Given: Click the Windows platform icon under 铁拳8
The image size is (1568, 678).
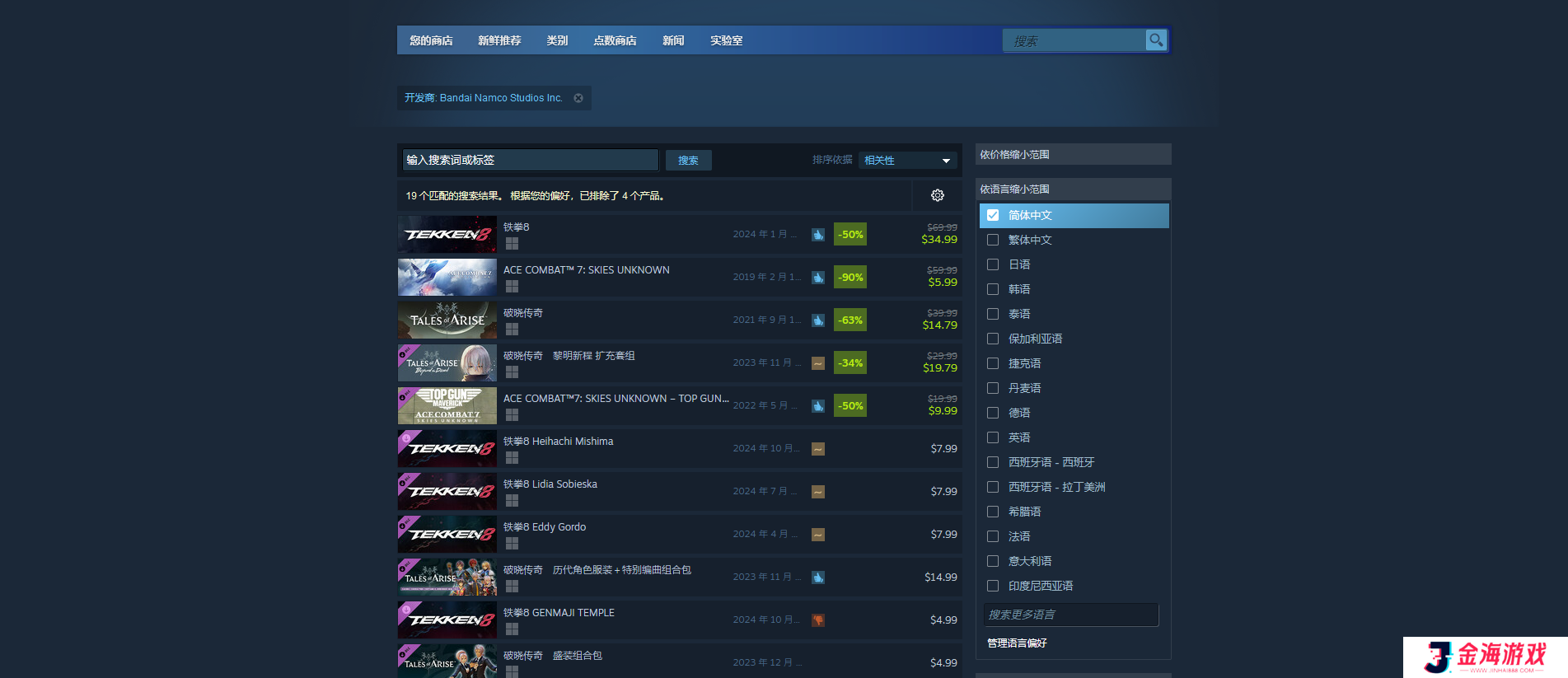Looking at the screenshot, I should (x=512, y=244).
